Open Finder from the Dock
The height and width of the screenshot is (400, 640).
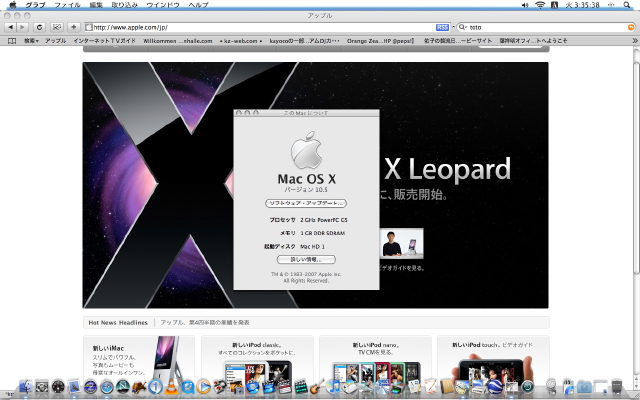pyautogui.click(x=26, y=386)
